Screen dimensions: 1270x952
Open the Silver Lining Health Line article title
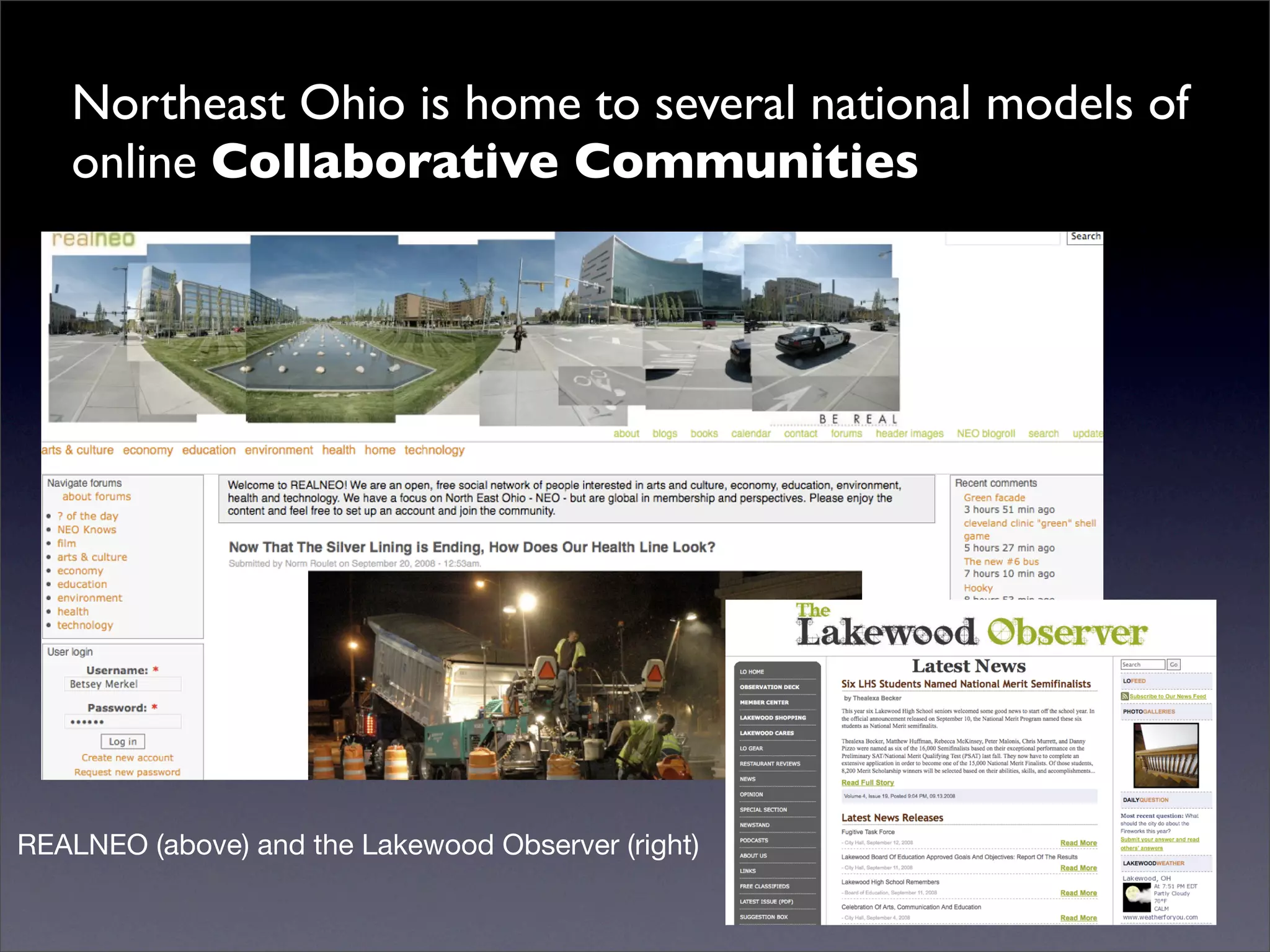472,547
